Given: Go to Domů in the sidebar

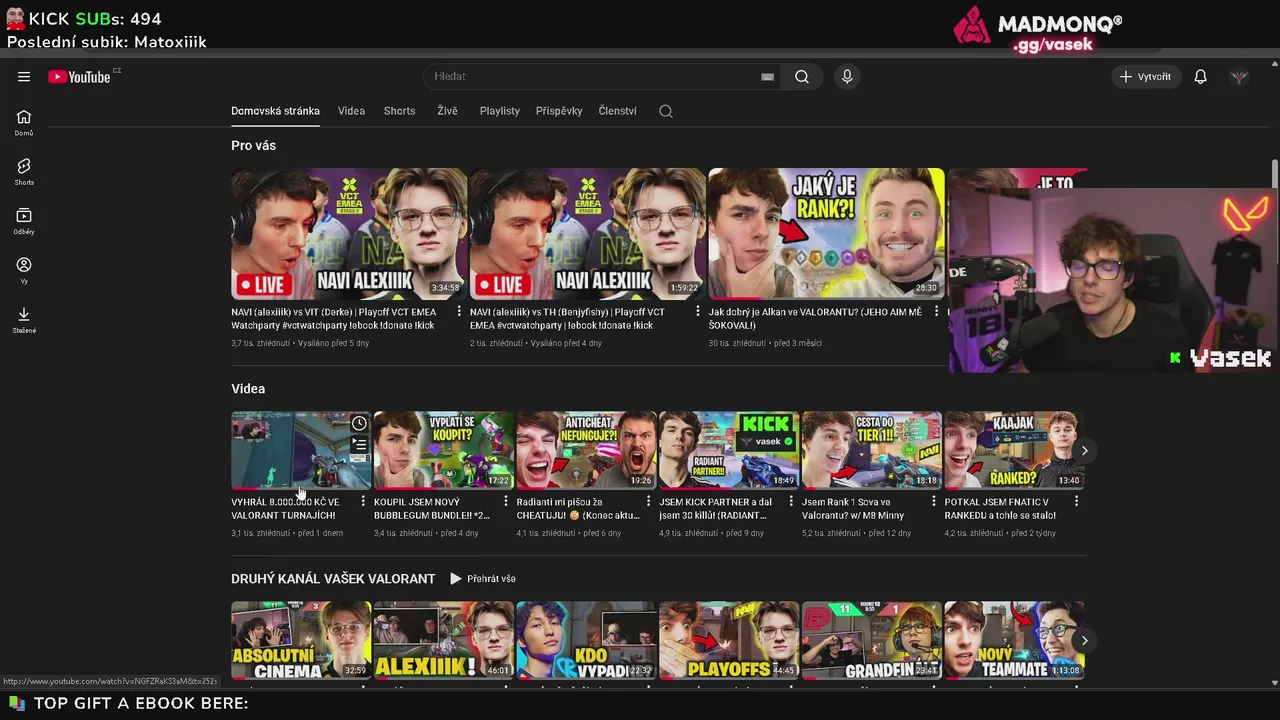Looking at the screenshot, I should (x=24, y=122).
